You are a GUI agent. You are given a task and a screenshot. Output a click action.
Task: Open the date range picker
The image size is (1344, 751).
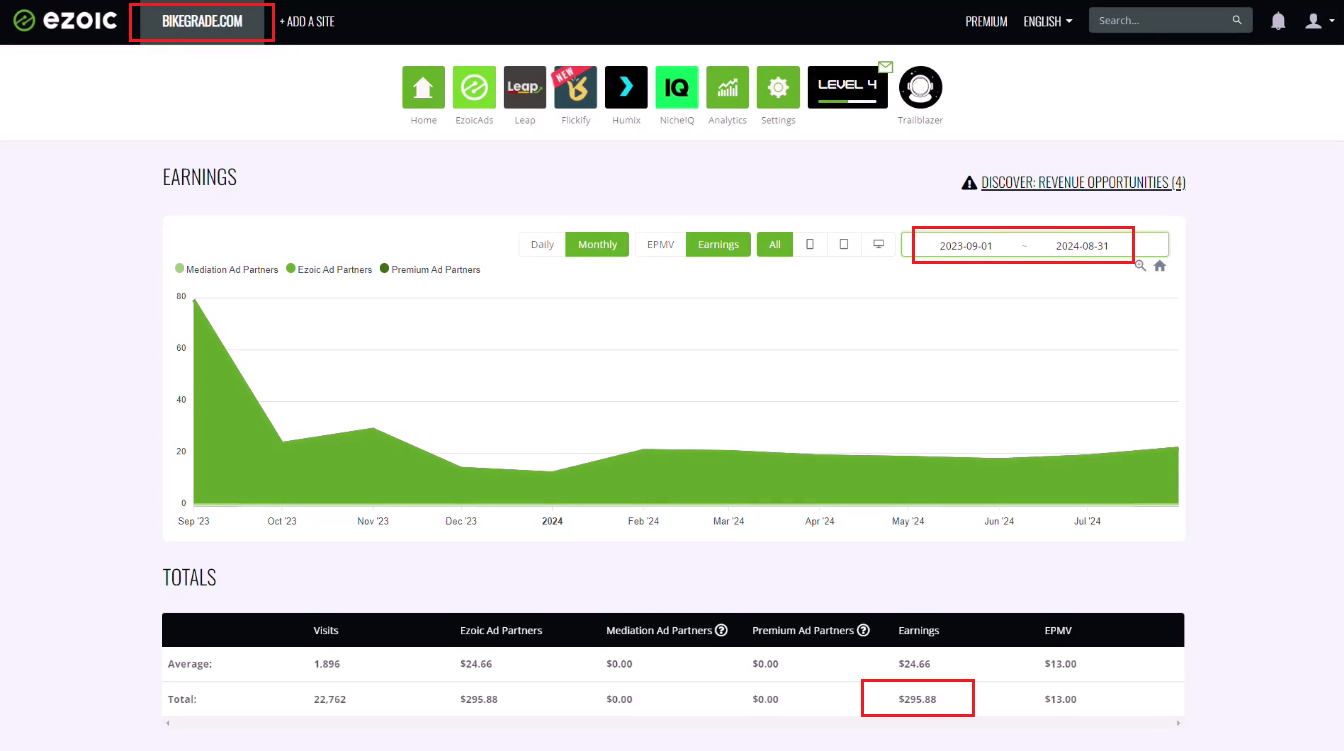tap(1035, 245)
